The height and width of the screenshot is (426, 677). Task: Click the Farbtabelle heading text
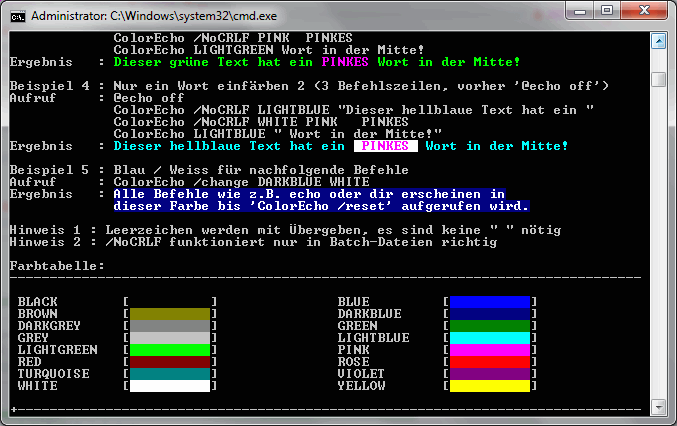(56, 266)
